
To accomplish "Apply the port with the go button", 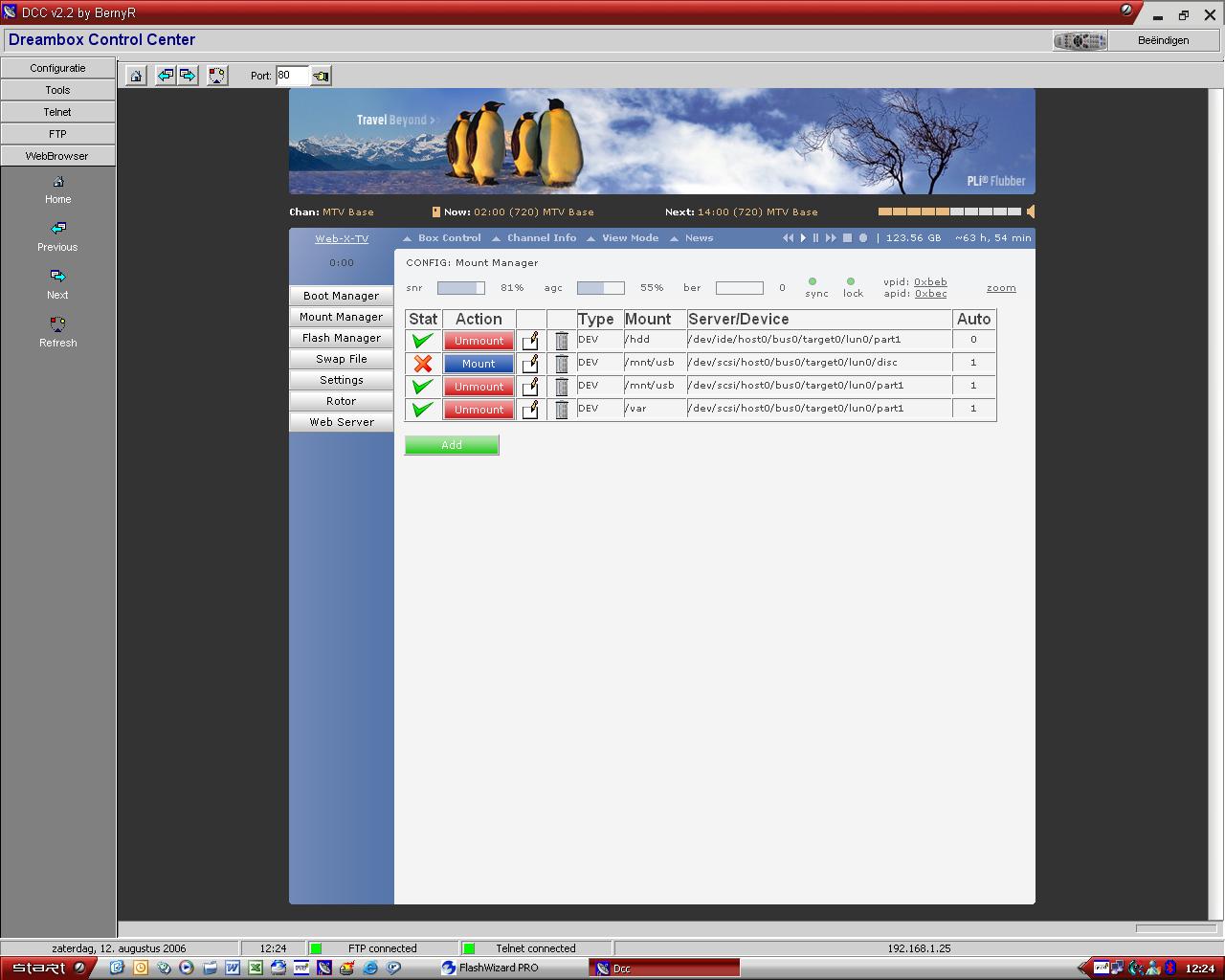I will [x=321, y=76].
